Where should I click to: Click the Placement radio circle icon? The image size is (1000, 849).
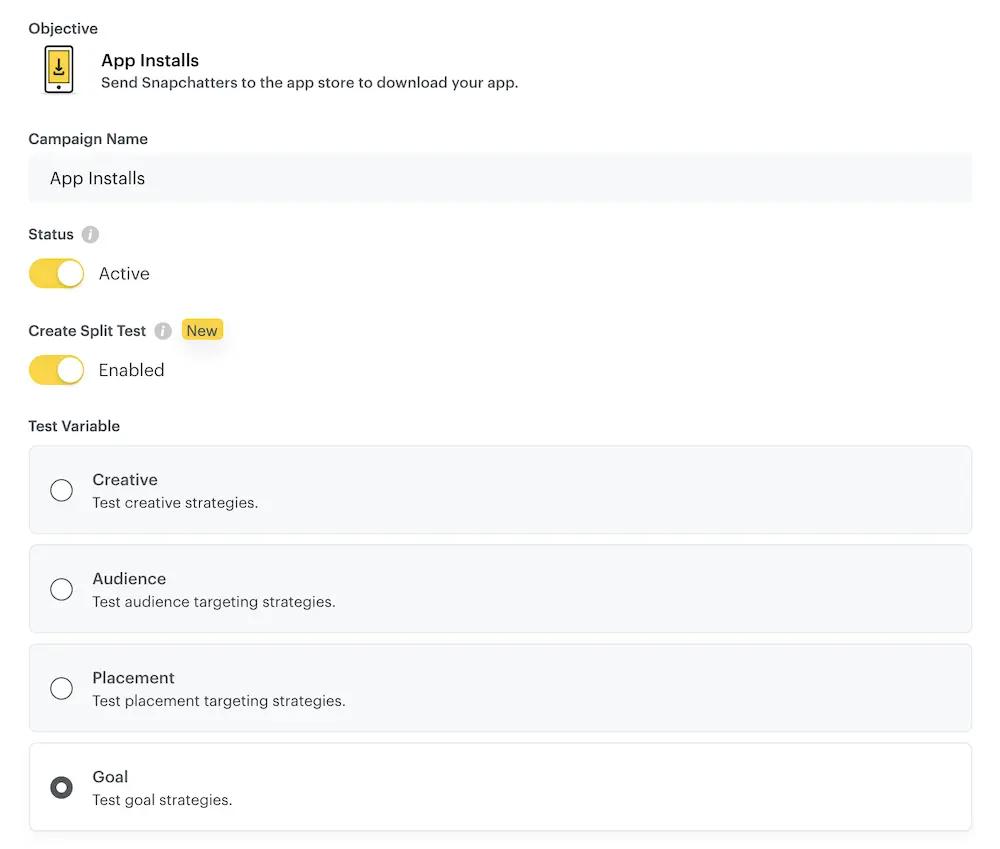61,688
